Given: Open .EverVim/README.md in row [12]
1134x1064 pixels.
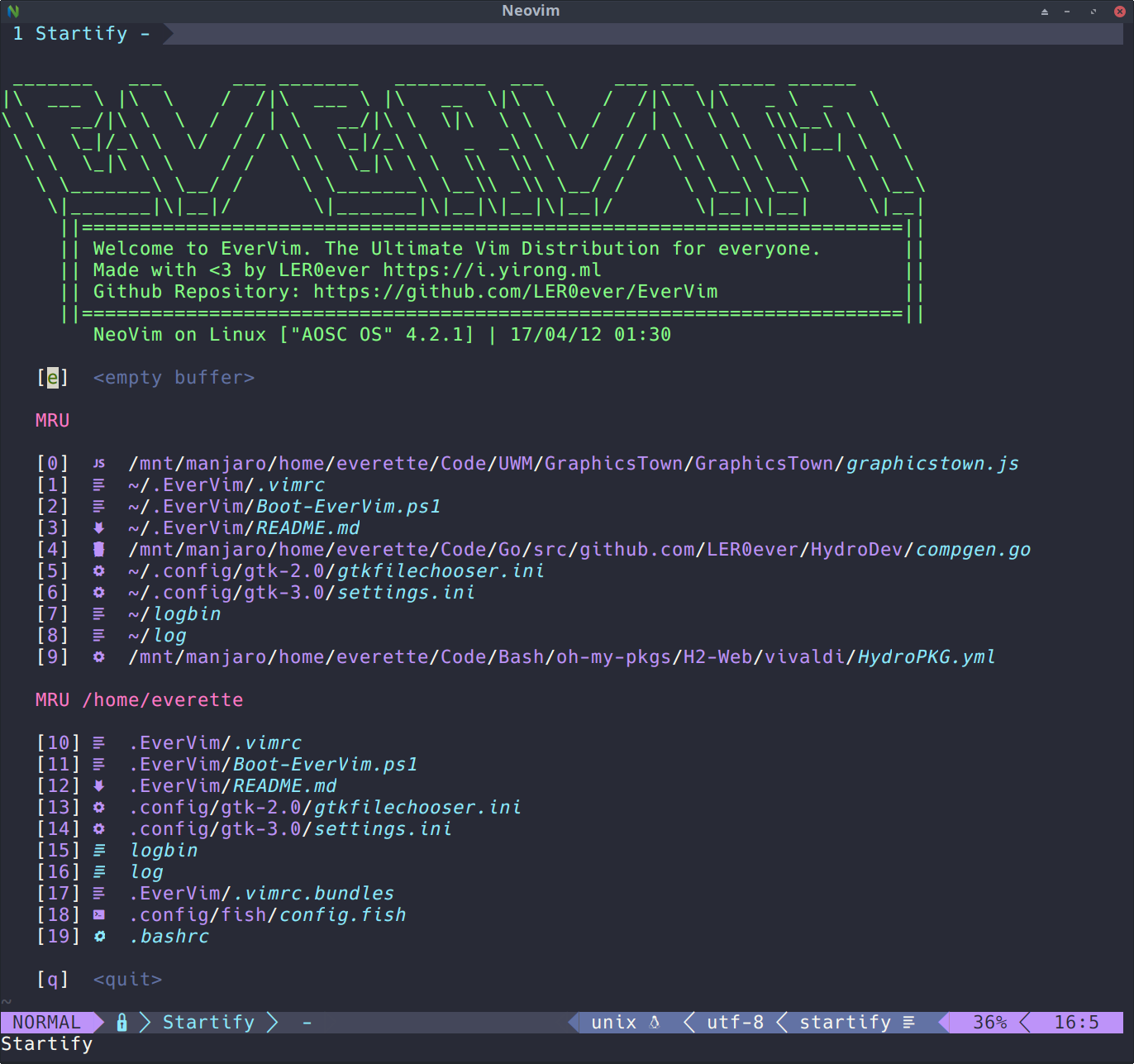Looking at the screenshot, I should (233, 786).
